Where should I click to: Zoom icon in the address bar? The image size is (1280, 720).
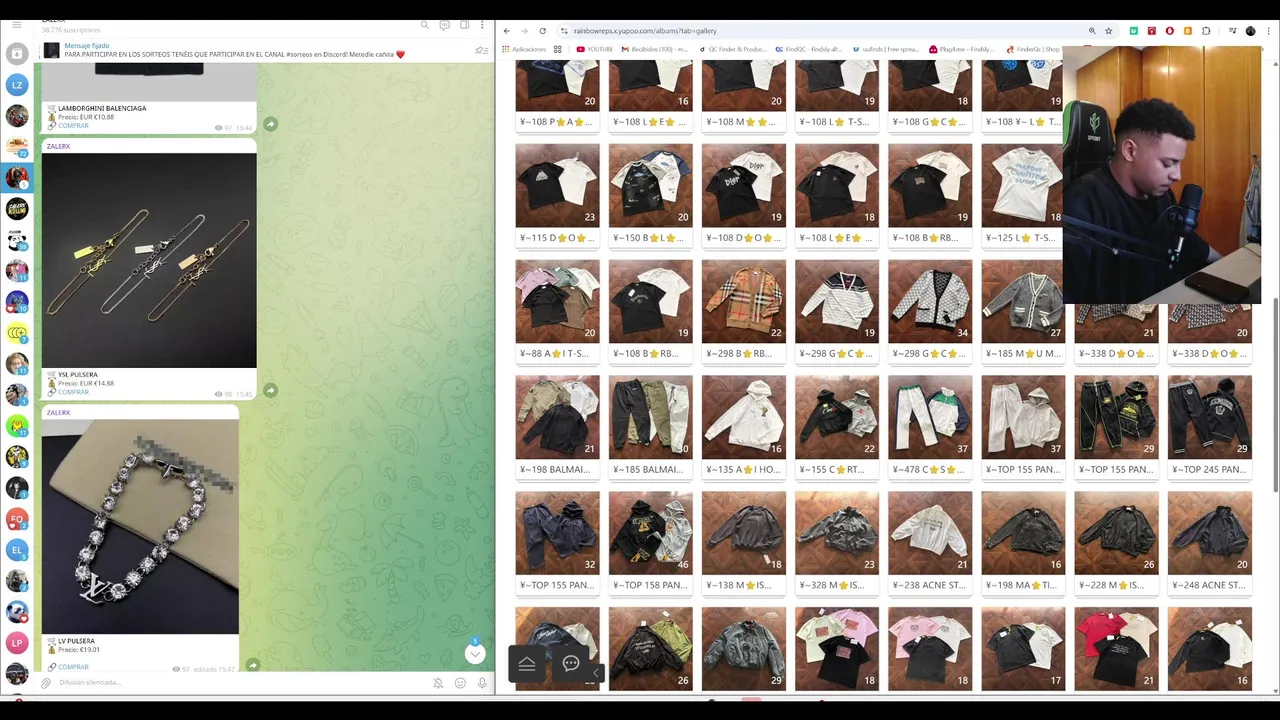tap(1092, 31)
